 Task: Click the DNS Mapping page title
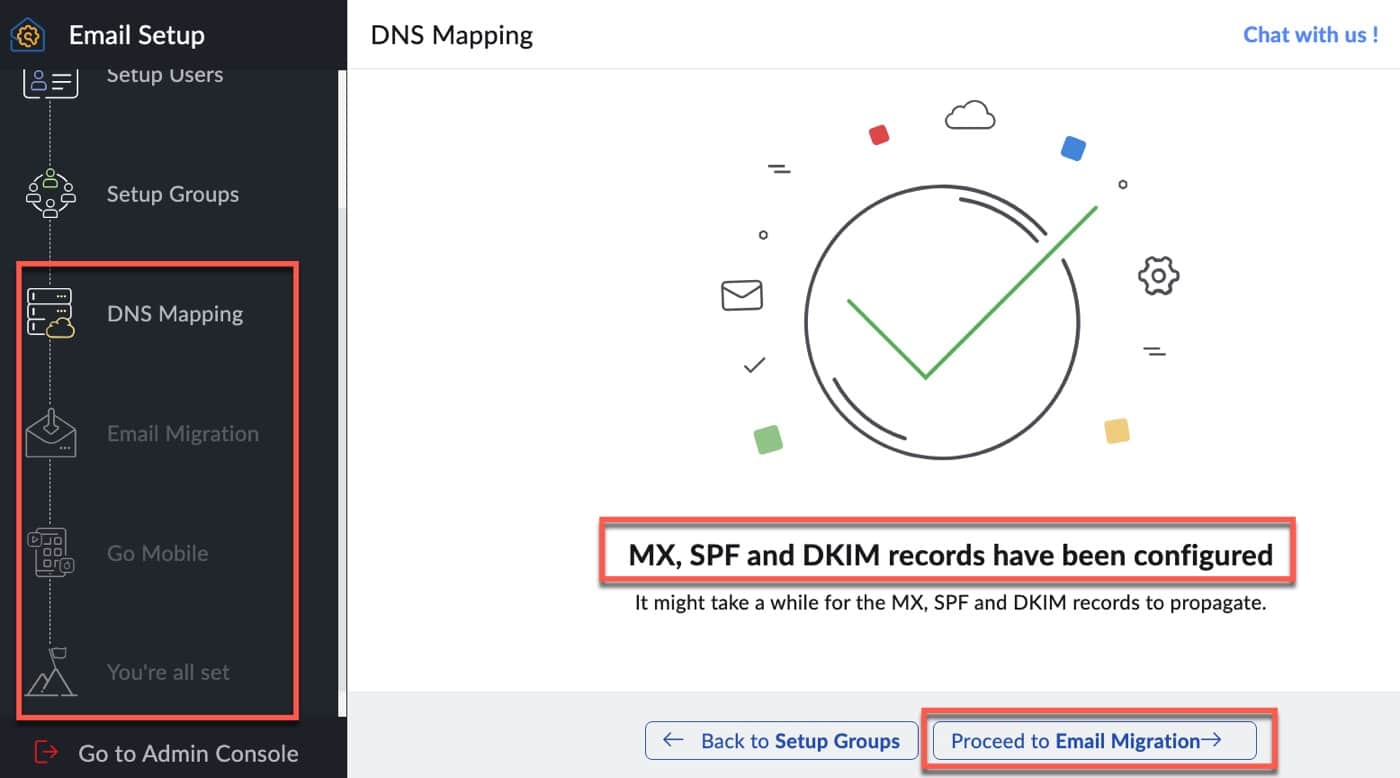[452, 36]
